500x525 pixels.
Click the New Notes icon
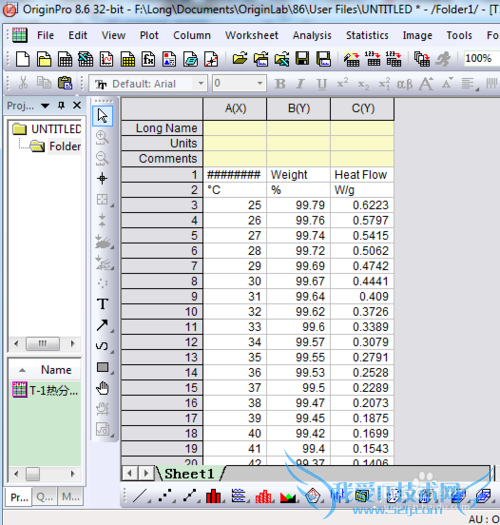tap(190, 60)
